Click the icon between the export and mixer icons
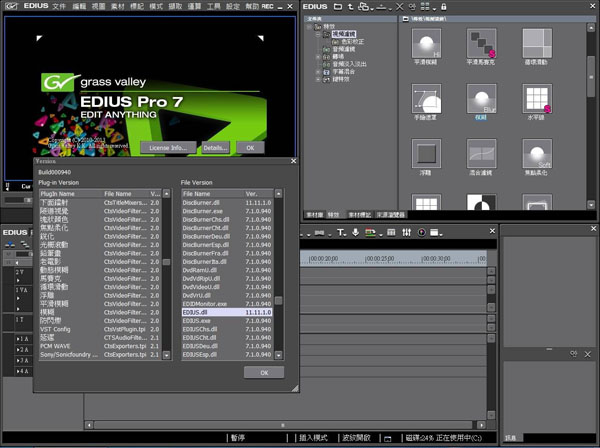 (391, 232)
